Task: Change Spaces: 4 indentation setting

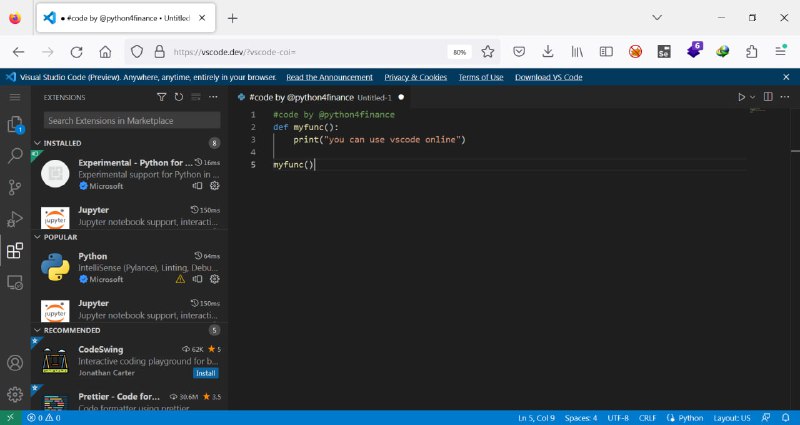Action: click(581, 418)
